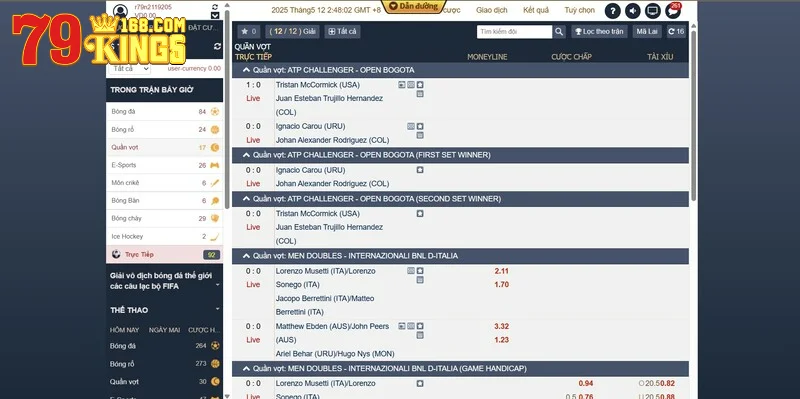Click the main page vertical scrollbar
This screenshot has width=800, height=399.
click(693, 112)
